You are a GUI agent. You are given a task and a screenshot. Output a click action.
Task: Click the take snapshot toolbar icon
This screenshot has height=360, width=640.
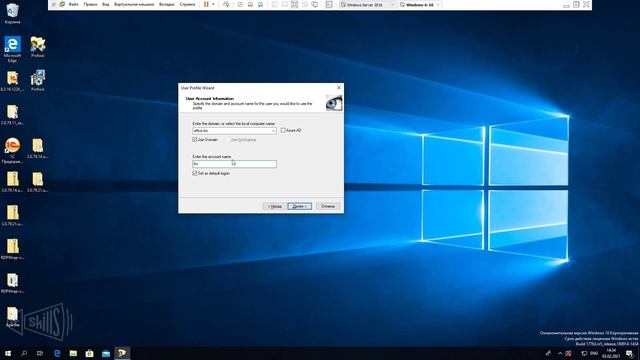click(240, 4)
